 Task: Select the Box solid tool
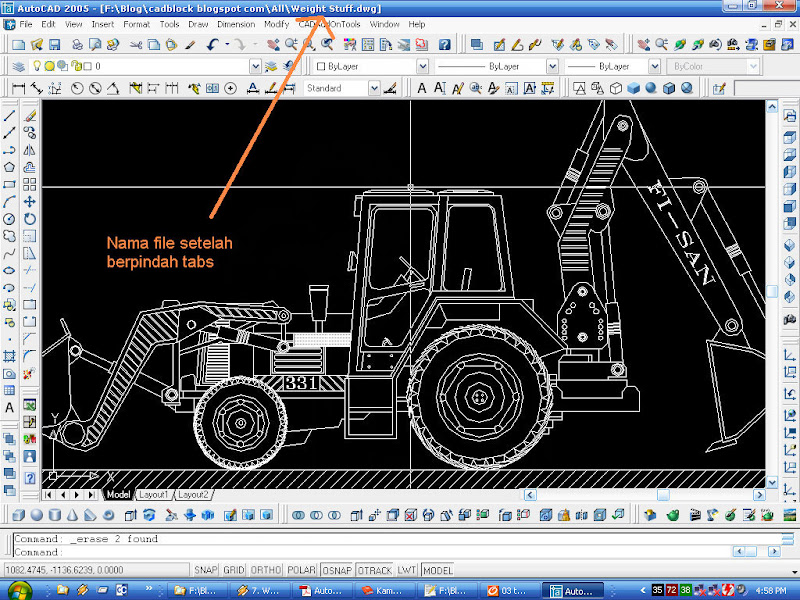[18, 515]
